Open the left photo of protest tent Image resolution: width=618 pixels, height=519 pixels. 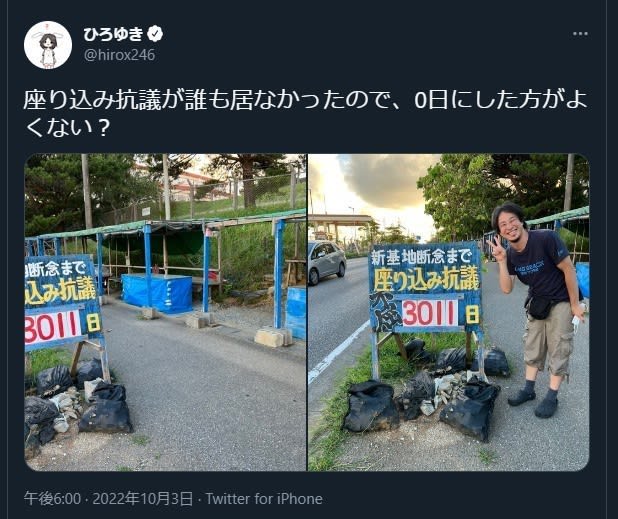click(x=165, y=312)
